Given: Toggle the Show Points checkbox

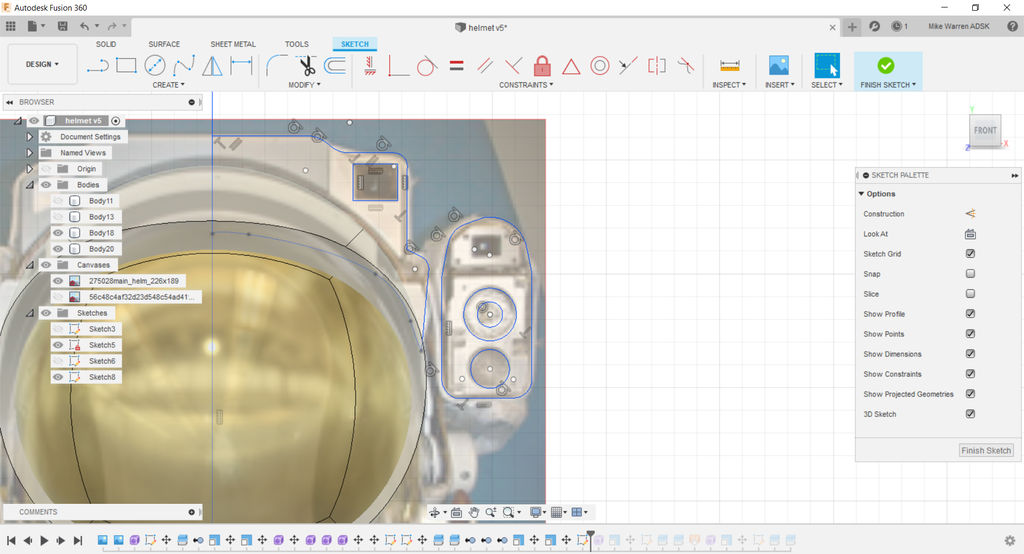Looking at the screenshot, I should coord(970,334).
